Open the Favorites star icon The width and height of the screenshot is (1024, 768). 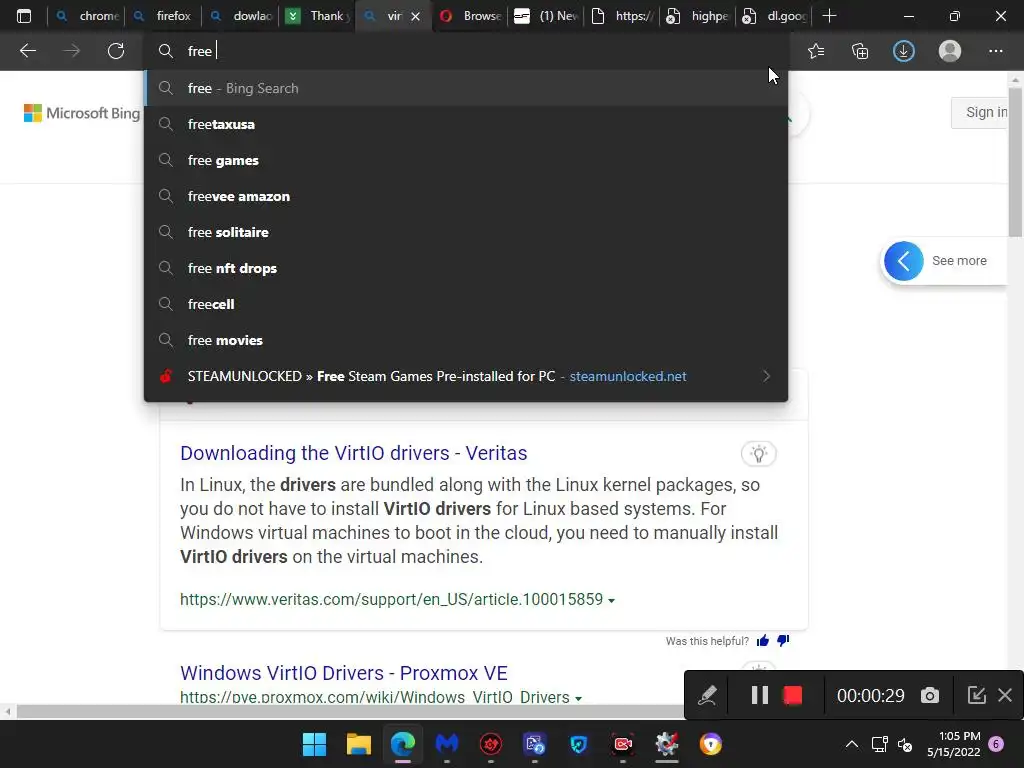click(x=816, y=51)
